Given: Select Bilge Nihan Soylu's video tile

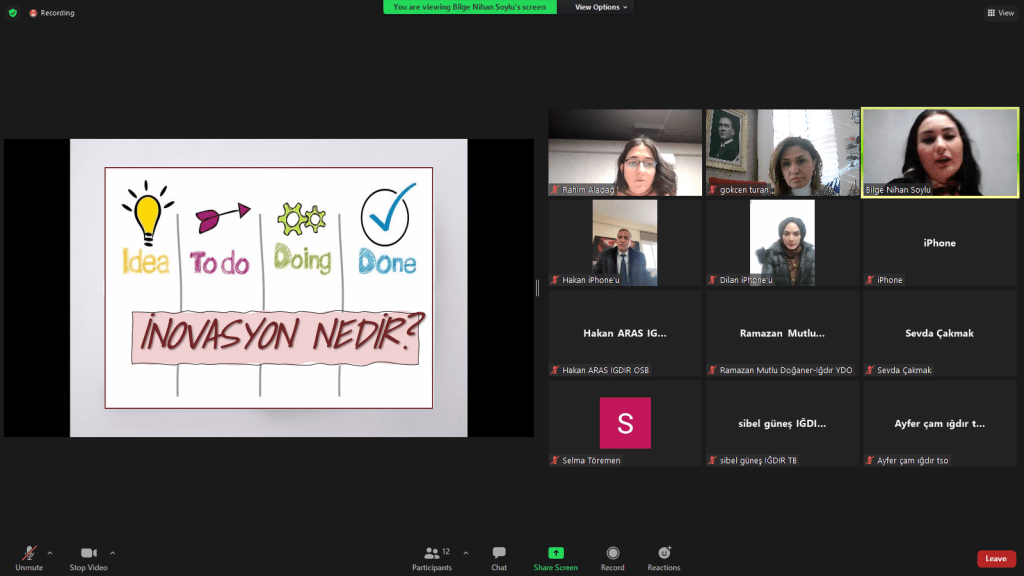Looking at the screenshot, I should pyautogui.click(x=940, y=152).
